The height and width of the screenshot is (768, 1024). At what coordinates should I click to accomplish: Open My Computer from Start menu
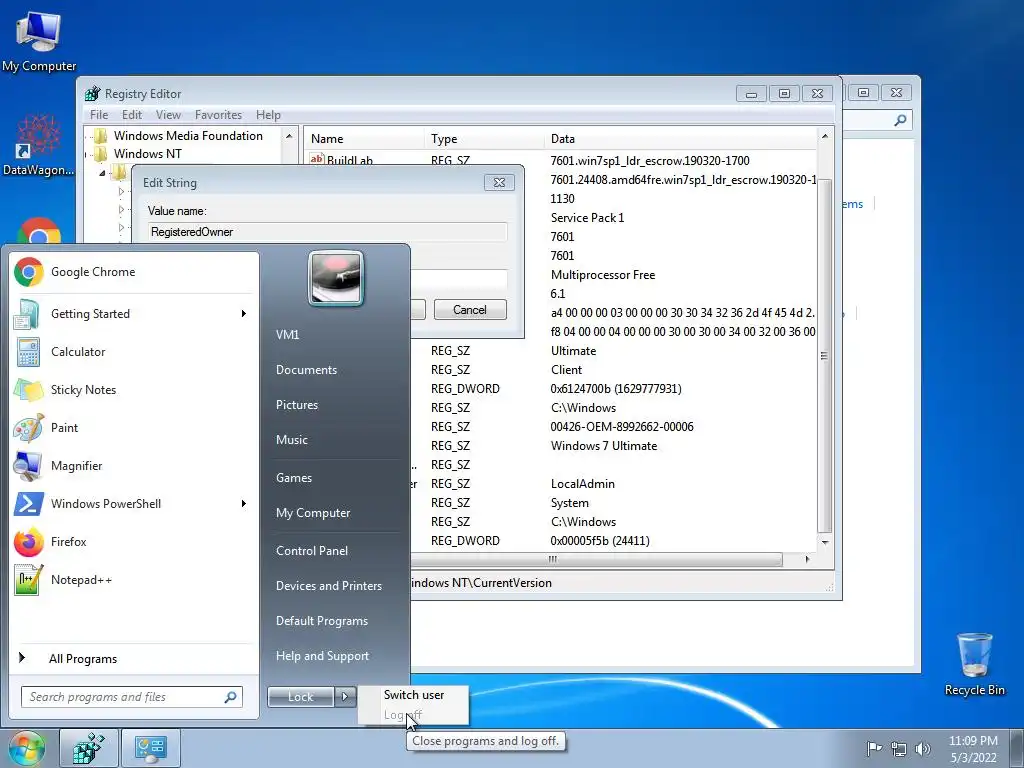point(313,513)
